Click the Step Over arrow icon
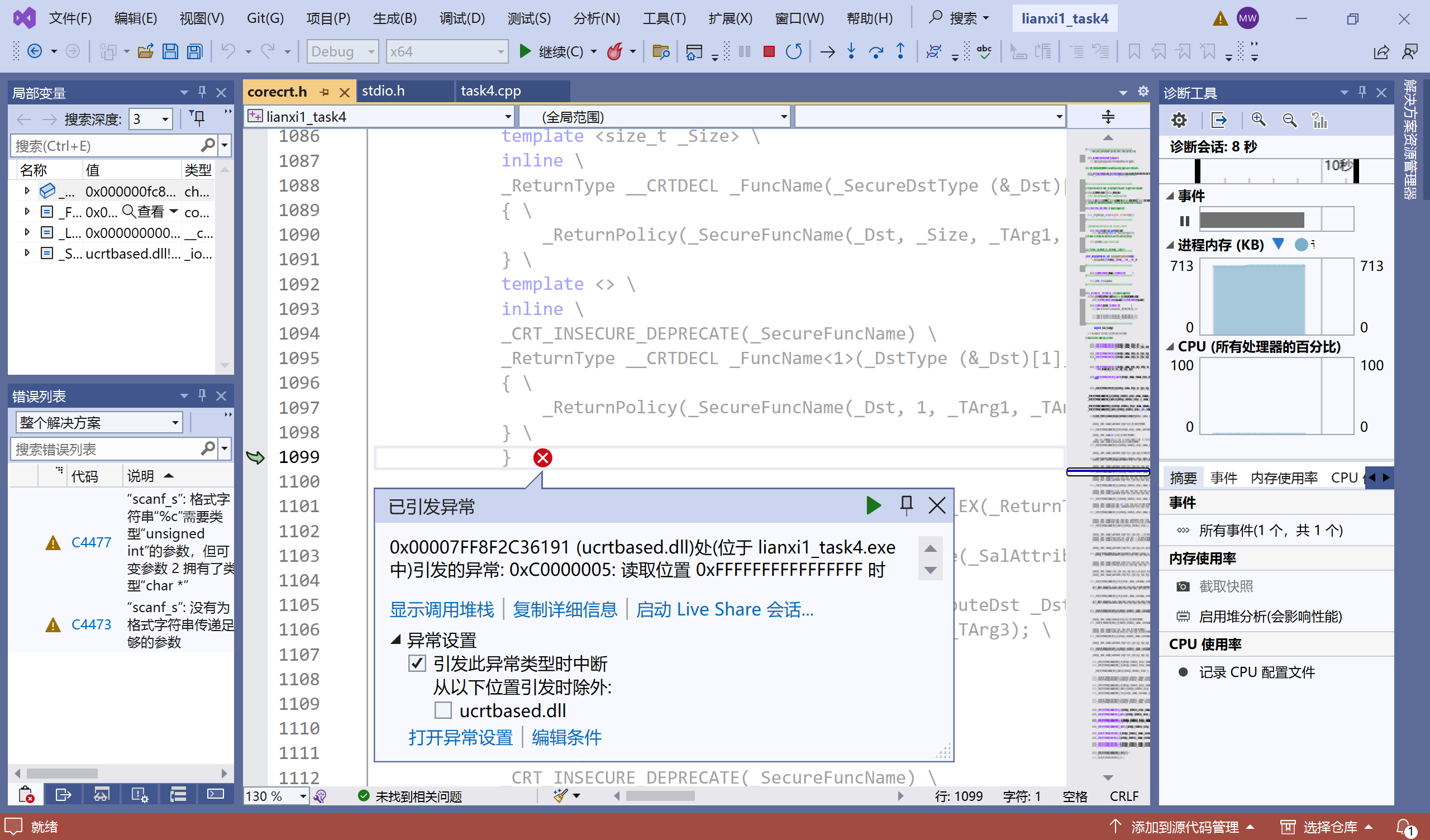The image size is (1430, 840). pyautogui.click(x=875, y=51)
